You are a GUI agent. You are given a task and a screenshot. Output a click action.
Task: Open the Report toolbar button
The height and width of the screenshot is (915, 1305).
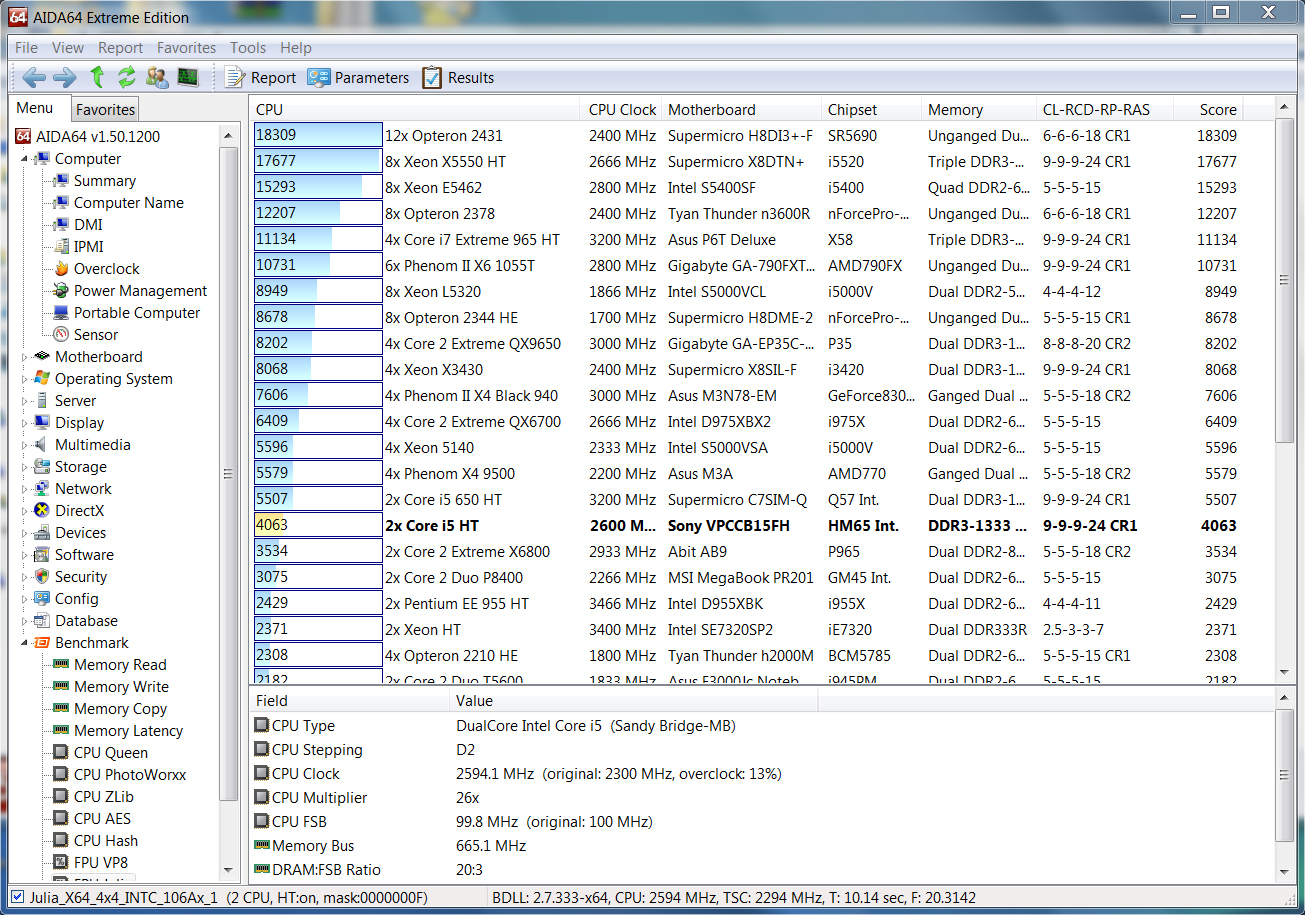pyautogui.click(x=260, y=77)
